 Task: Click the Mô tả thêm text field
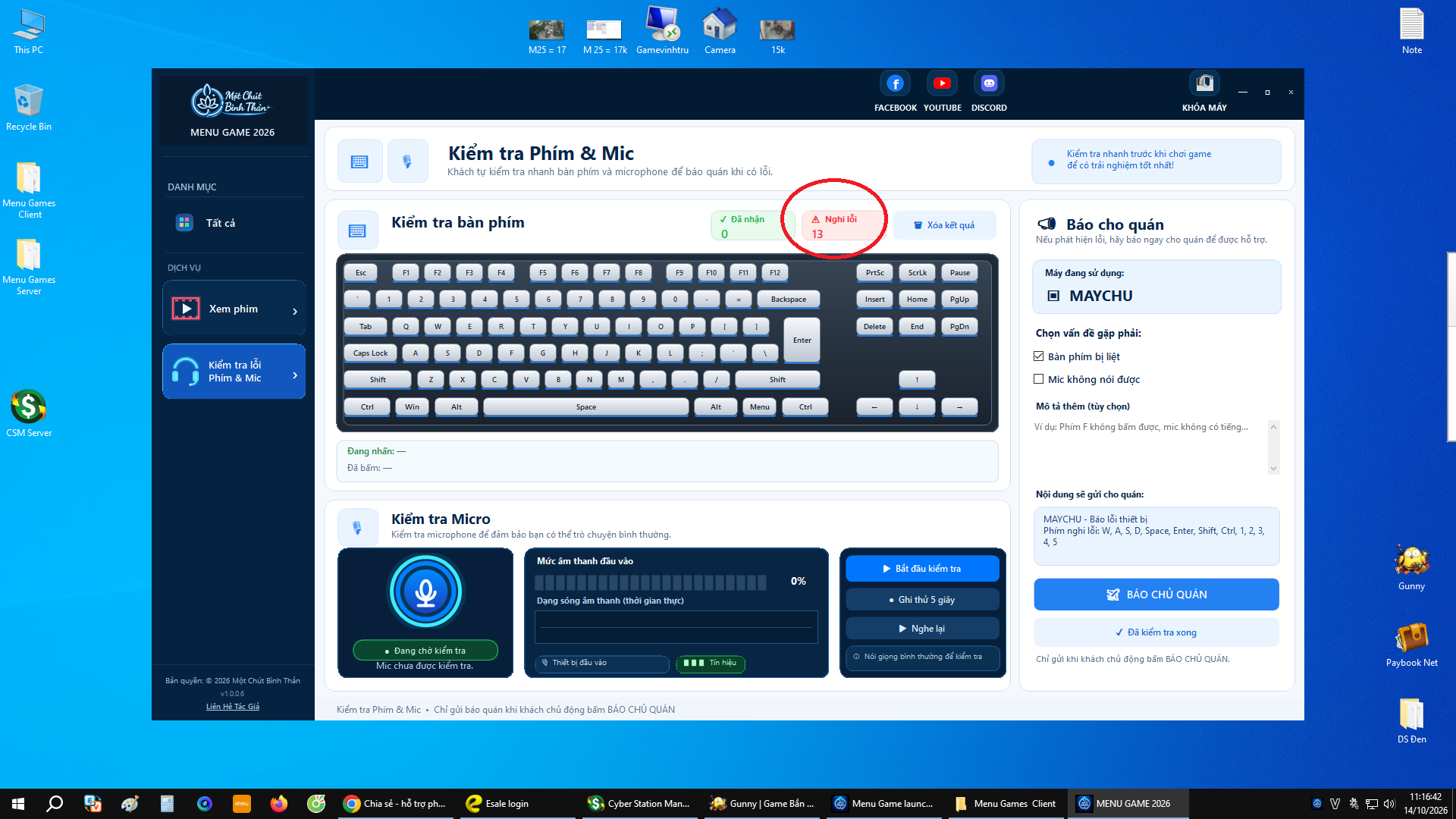[x=1150, y=447]
